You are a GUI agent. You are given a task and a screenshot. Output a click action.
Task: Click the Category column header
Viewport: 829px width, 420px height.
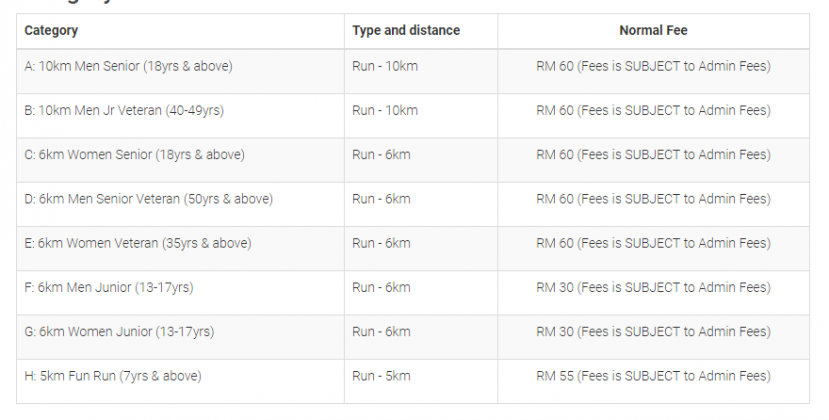pos(51,31)
